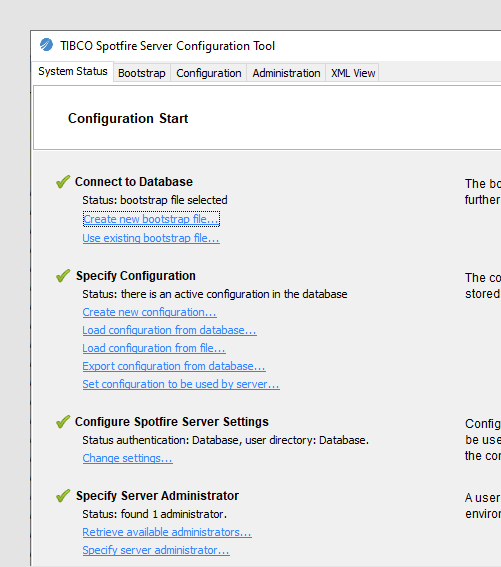Click checkmark beside Configure Spotfire Server Settings

(63, 422)
